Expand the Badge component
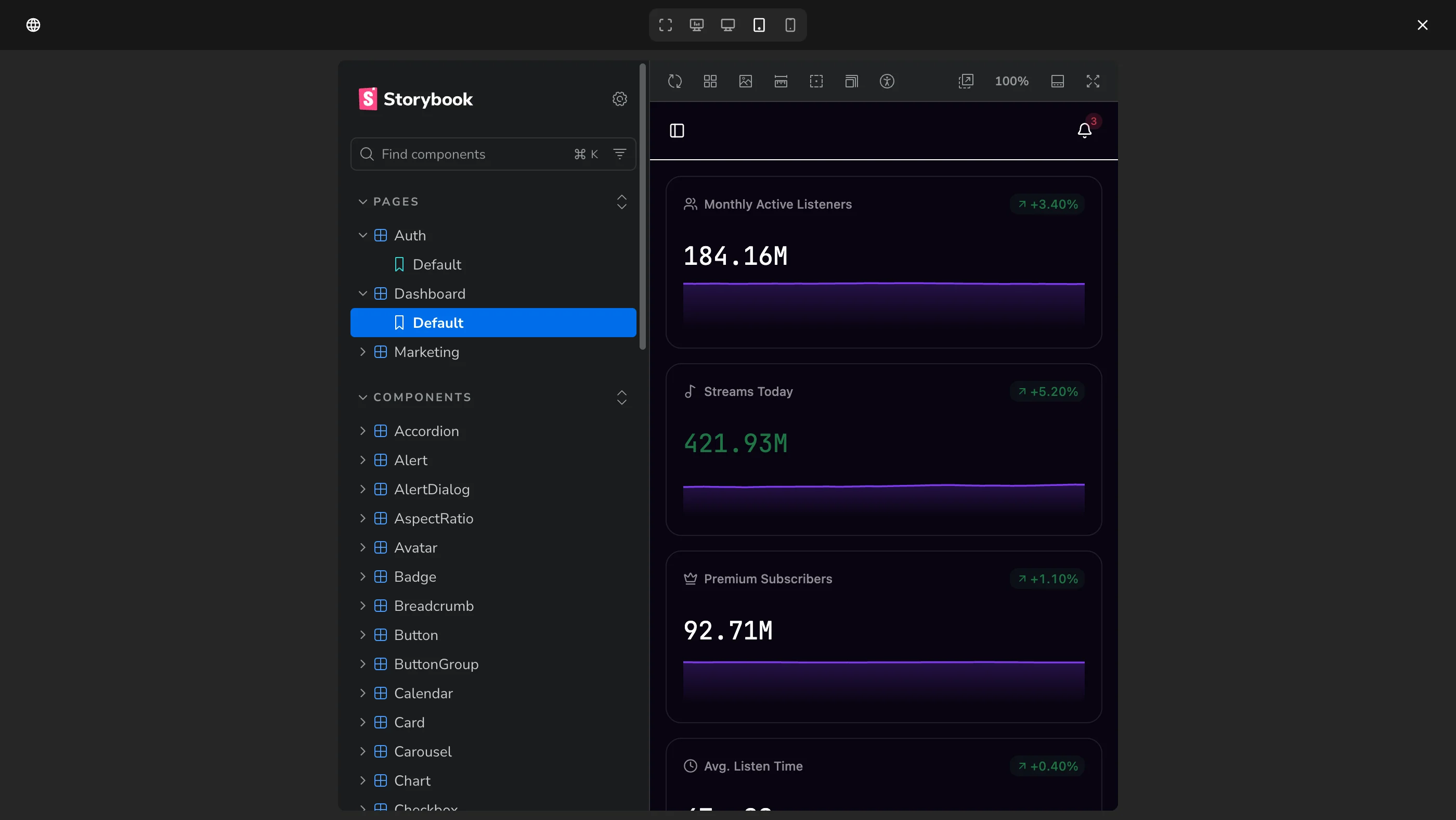 coord(493,577)
